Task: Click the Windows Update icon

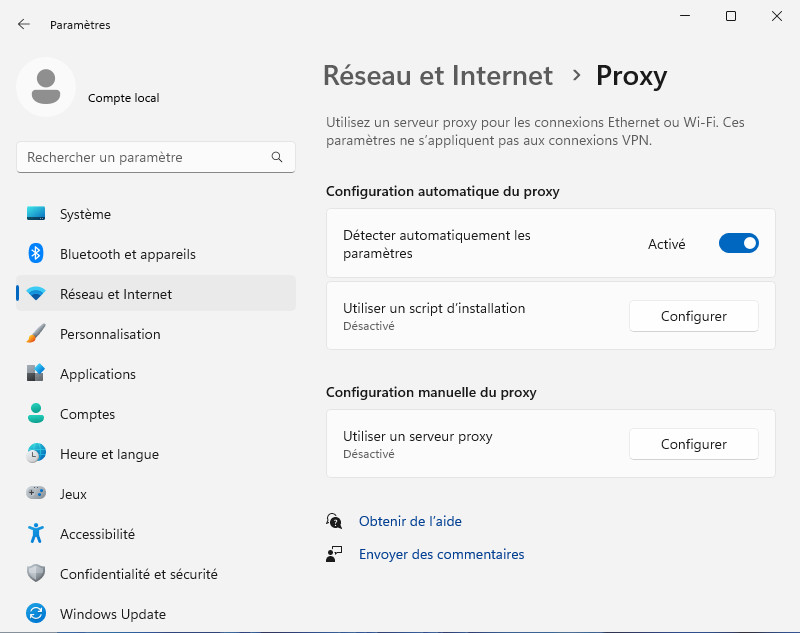Action: 33,614
